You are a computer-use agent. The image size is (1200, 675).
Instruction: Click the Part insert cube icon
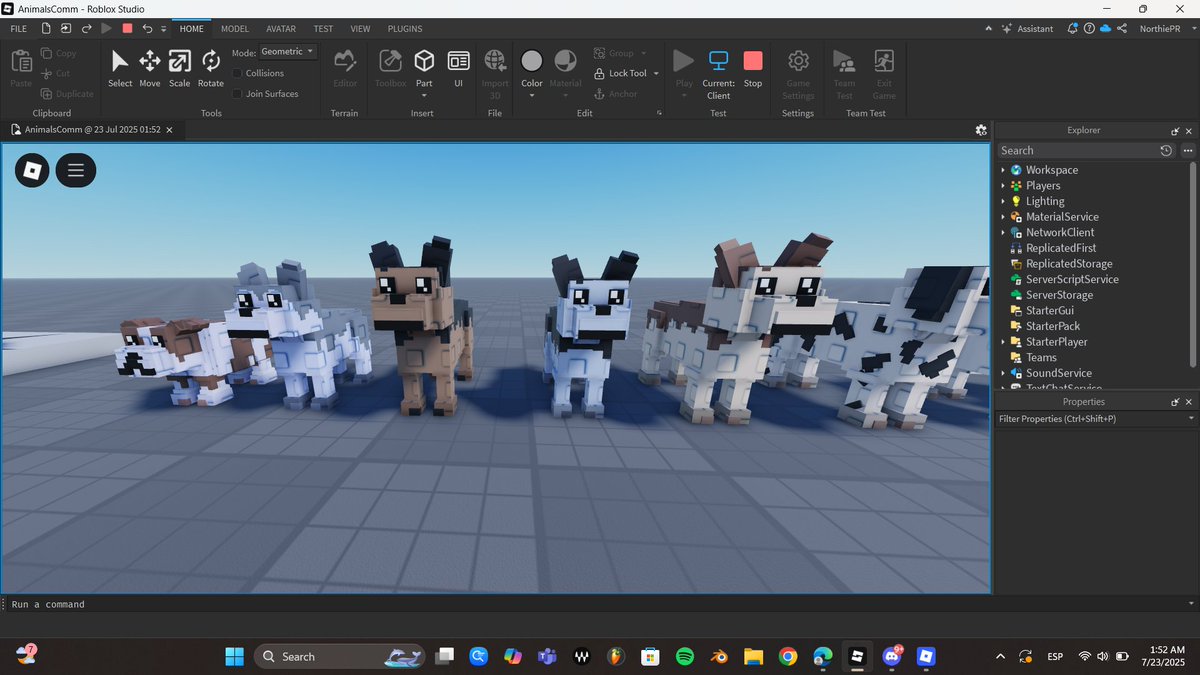tap(424, 61)
